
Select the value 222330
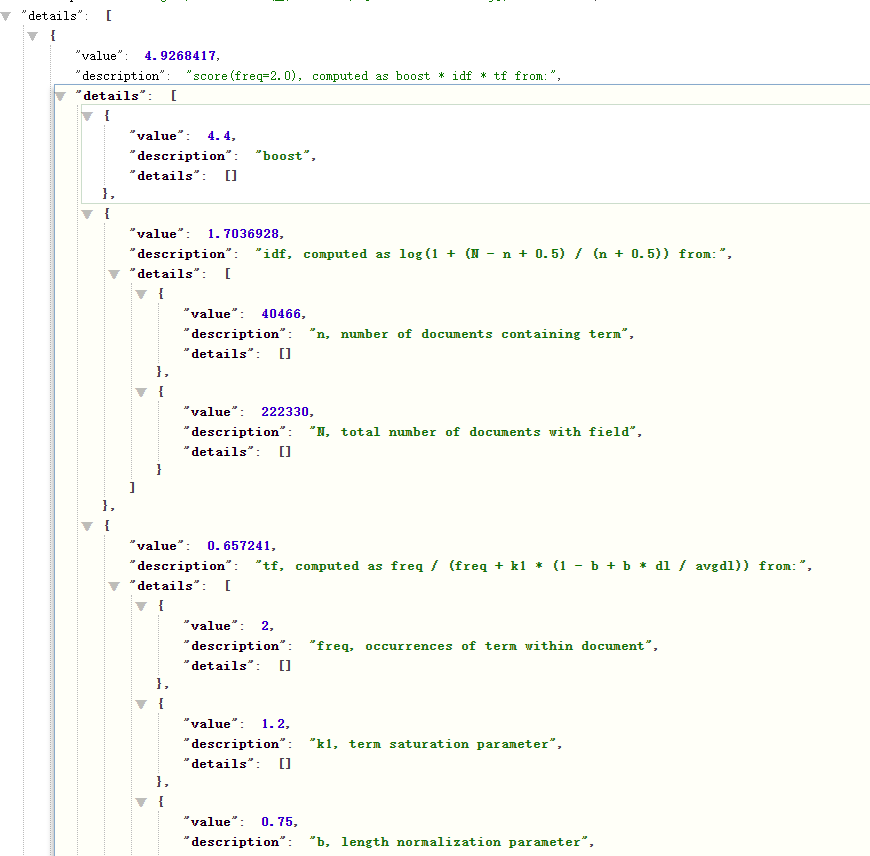285,412
